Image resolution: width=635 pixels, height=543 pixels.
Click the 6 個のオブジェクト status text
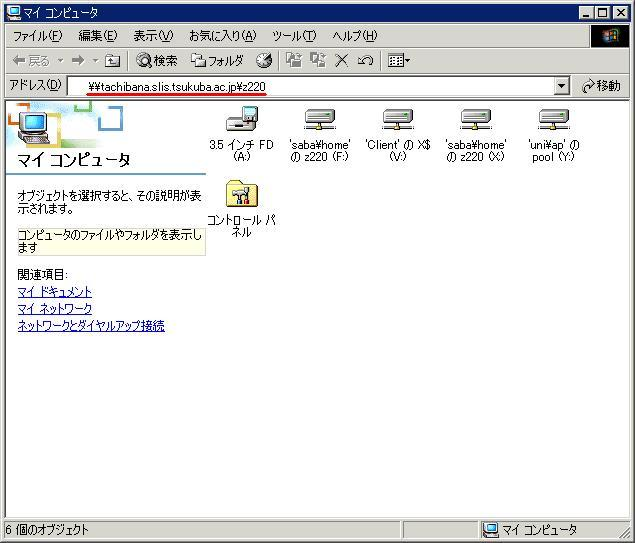tap(47, 530)
